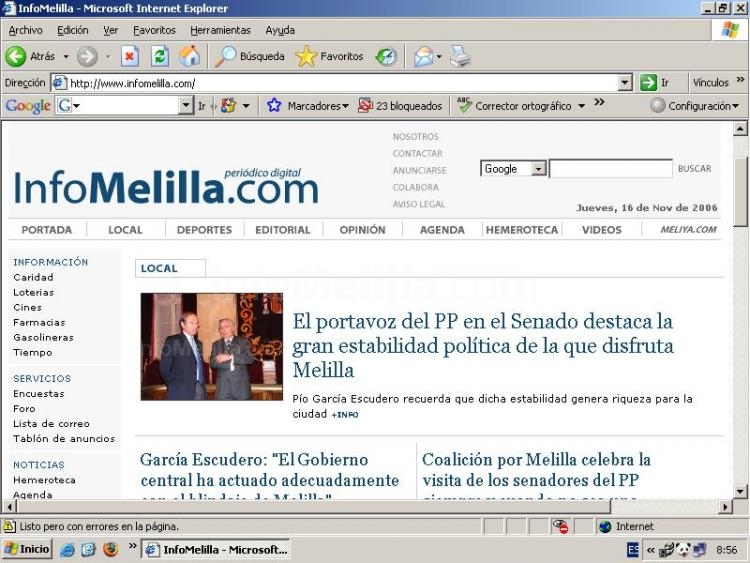
Task: Expand the address bar dropdown
Action: pyautogui.click(x=625, y=83)
